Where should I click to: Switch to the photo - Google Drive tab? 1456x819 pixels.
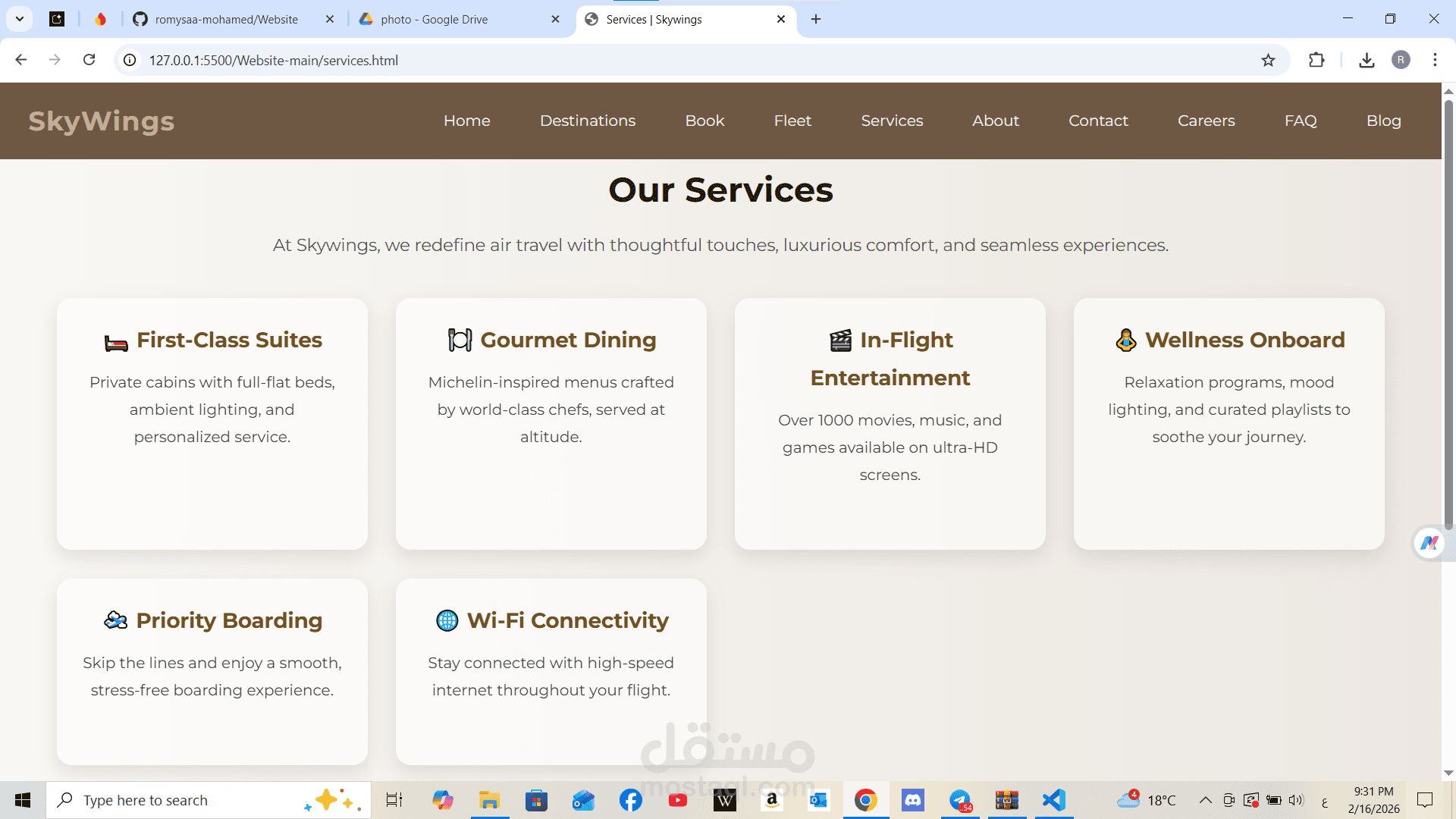click(x=435, y=19)
